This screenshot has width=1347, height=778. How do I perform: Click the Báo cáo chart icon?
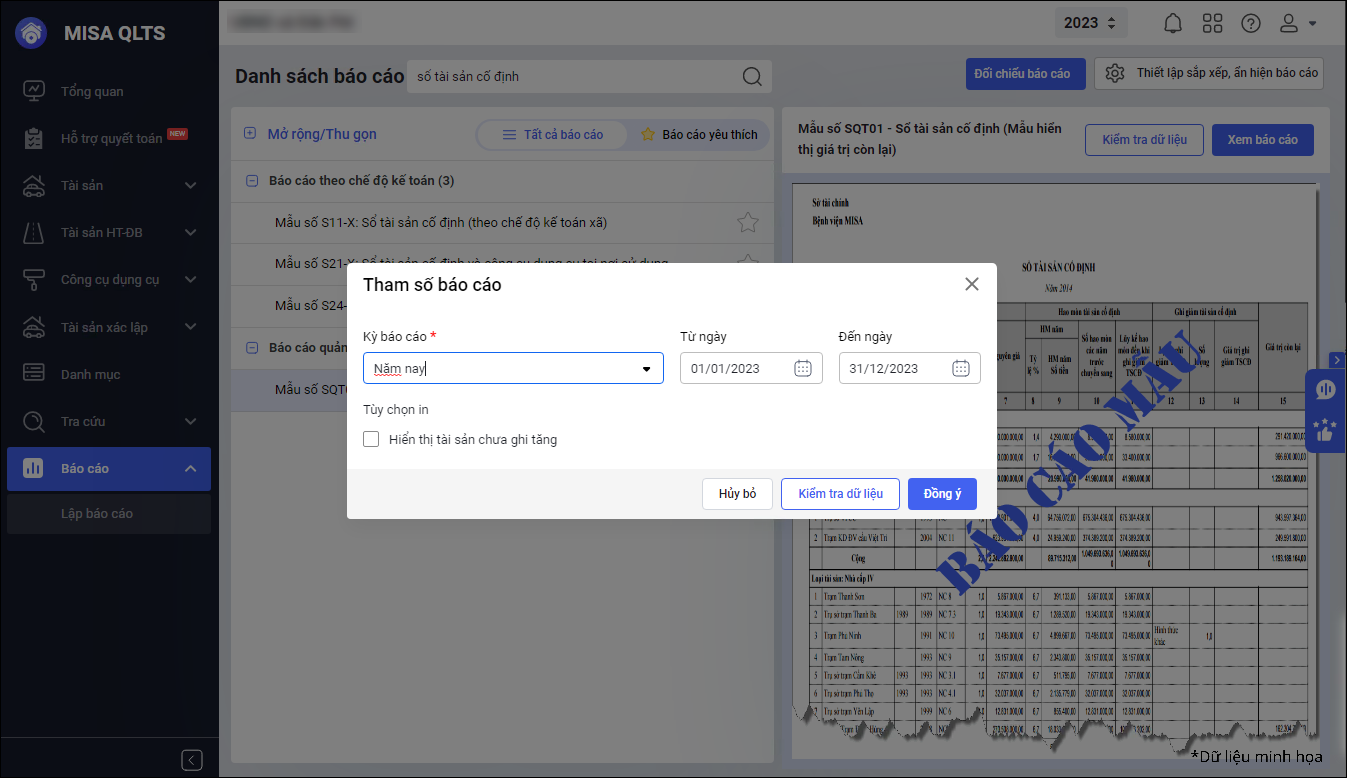point(34,468)
